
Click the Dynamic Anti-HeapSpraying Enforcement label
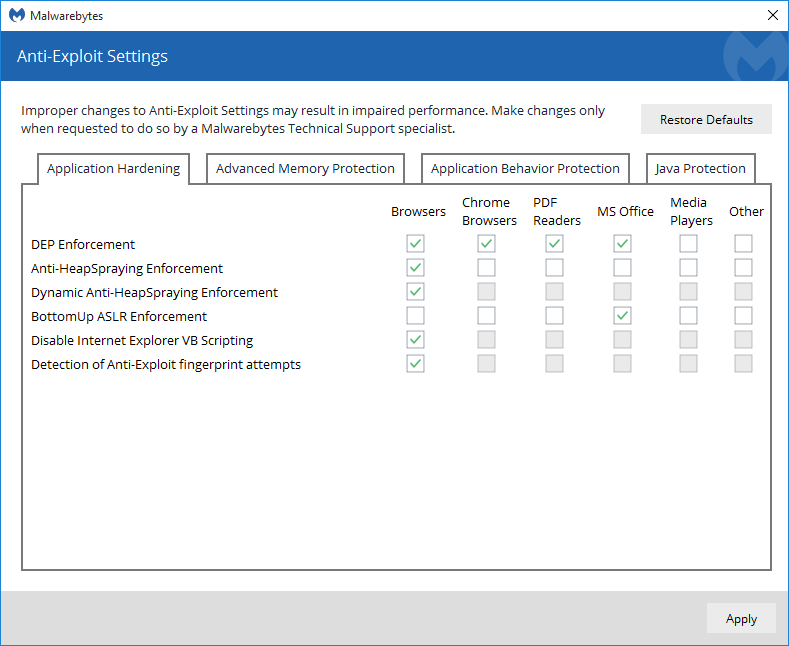[154, 293]
